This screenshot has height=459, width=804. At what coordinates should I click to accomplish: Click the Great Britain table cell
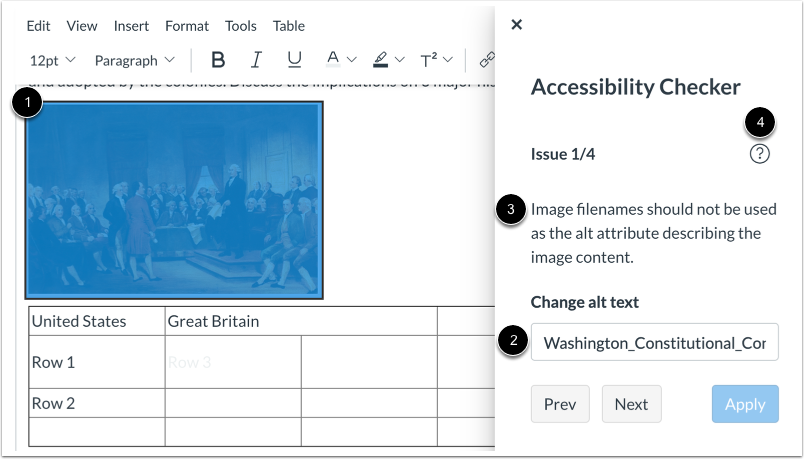(x=301, y=321)
